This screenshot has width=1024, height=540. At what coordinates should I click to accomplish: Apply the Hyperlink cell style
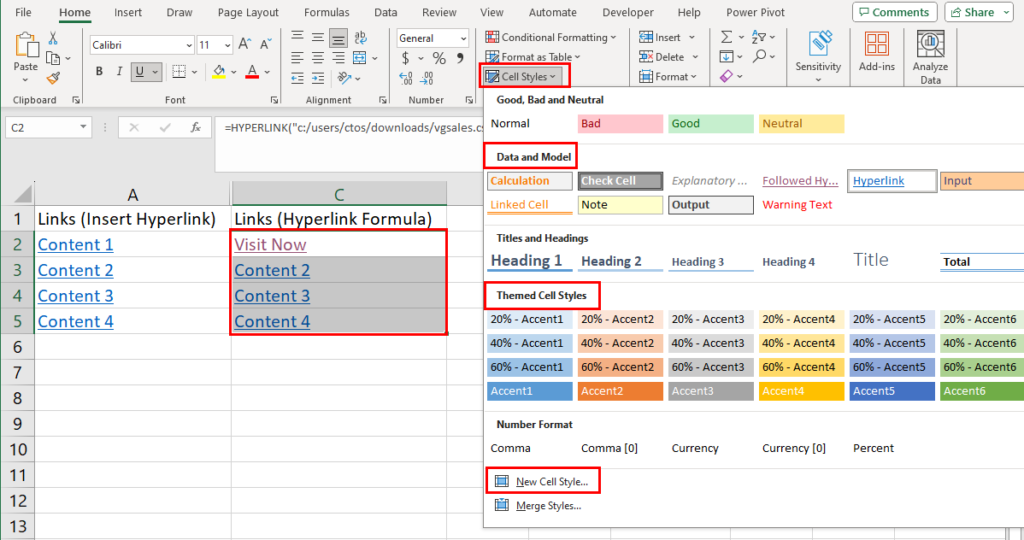(x=891, y=181)
